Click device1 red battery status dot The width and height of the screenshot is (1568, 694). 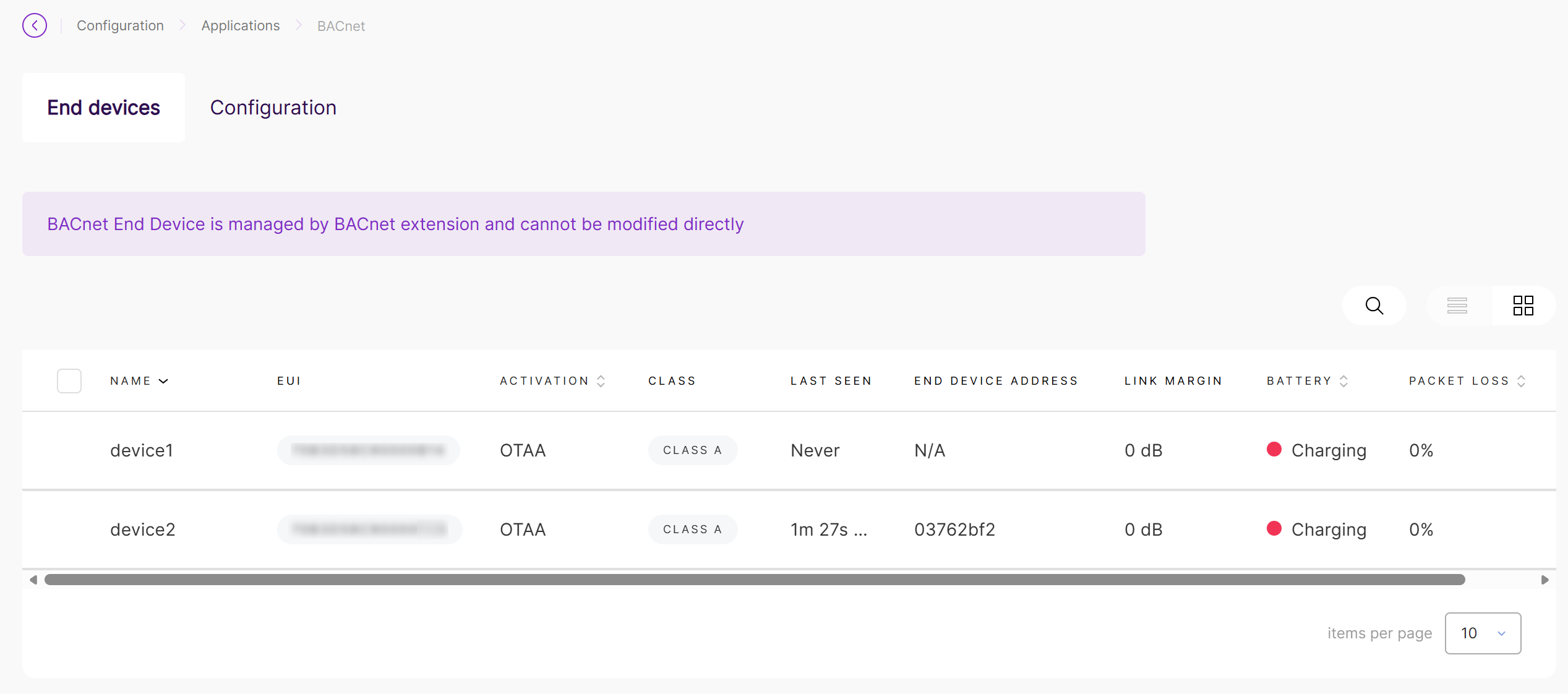[x=1274, y=450]
